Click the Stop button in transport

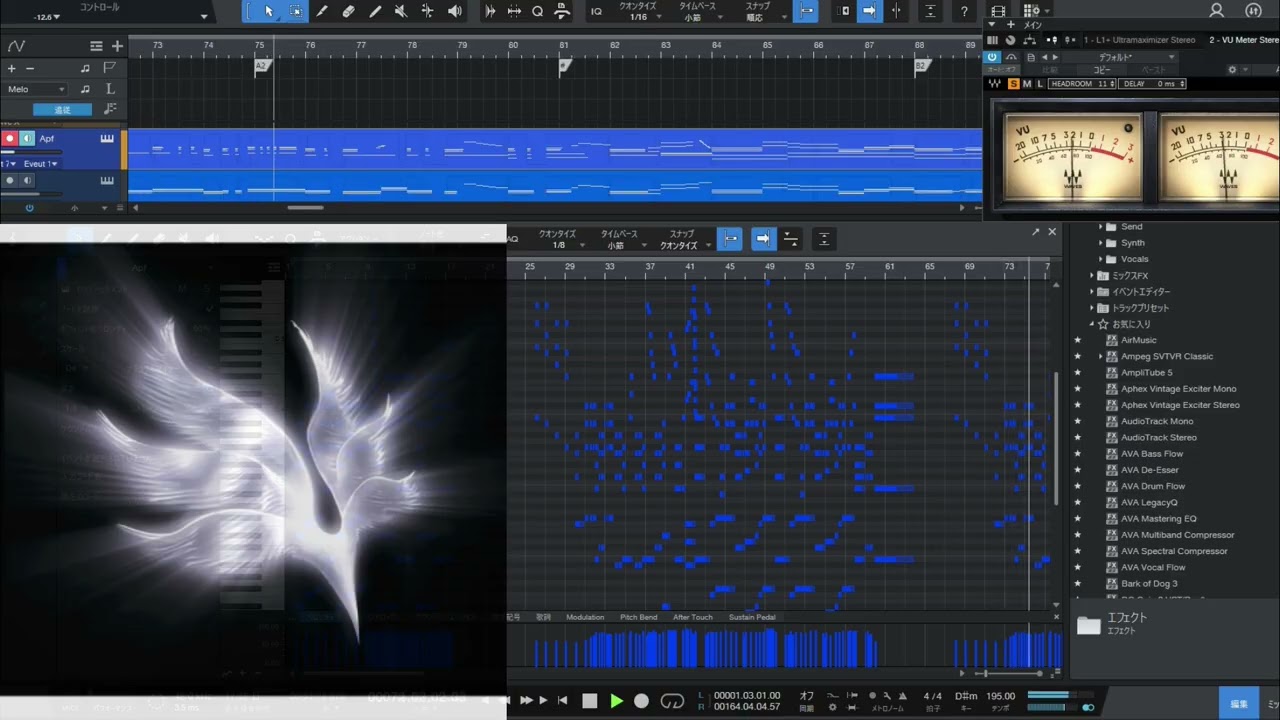coord(590,701)
